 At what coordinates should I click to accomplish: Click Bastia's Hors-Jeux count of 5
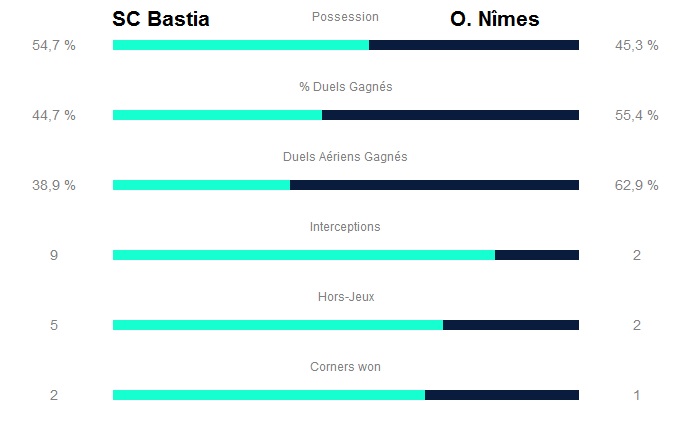point(54,325)
